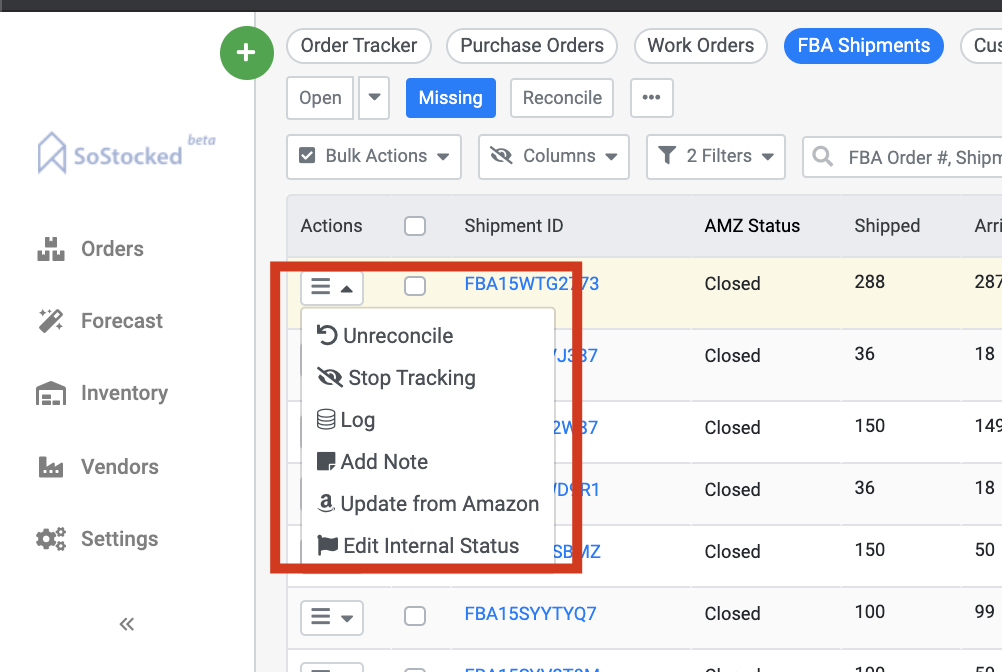Open the Forecast sidebar section
This screenshot has height=672, width=1002.
tap(100, 321)
